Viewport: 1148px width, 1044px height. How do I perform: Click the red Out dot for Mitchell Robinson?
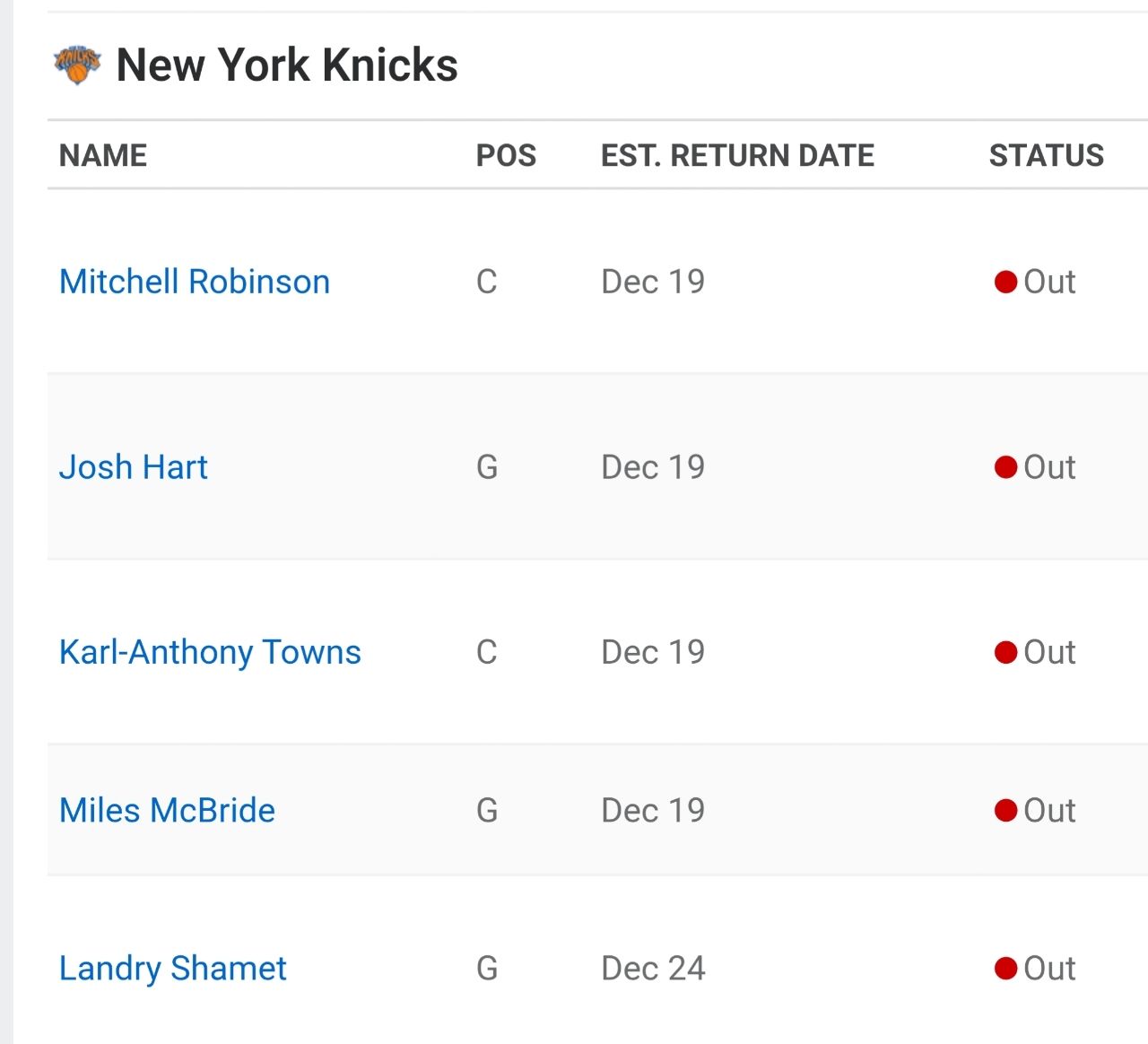[1005, 283]
